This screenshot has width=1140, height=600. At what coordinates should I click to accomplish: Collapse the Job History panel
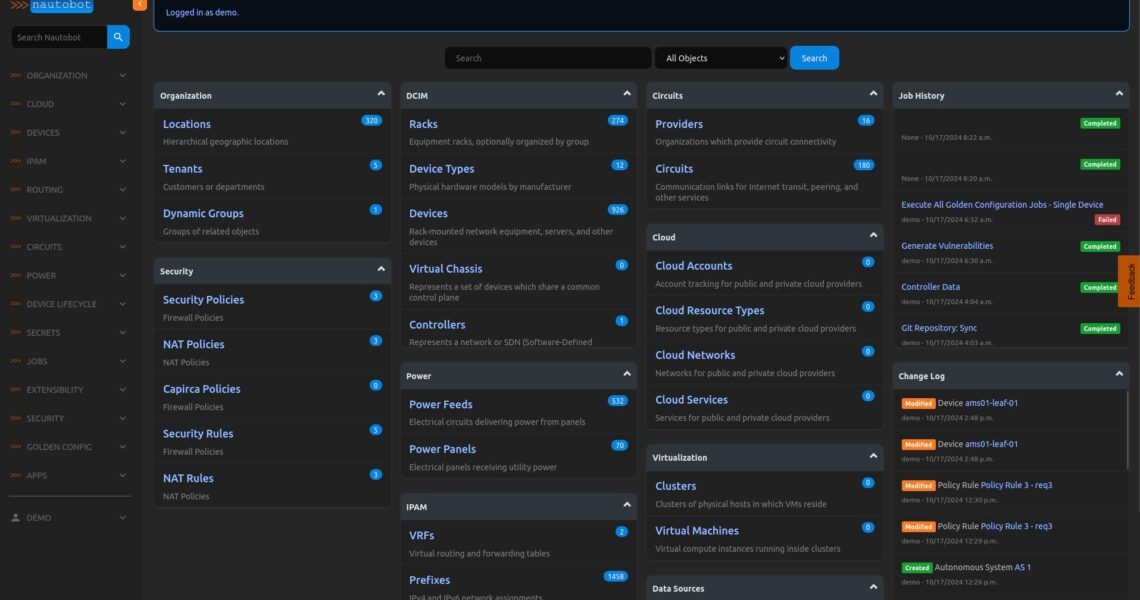click(x=1119, y=94)
